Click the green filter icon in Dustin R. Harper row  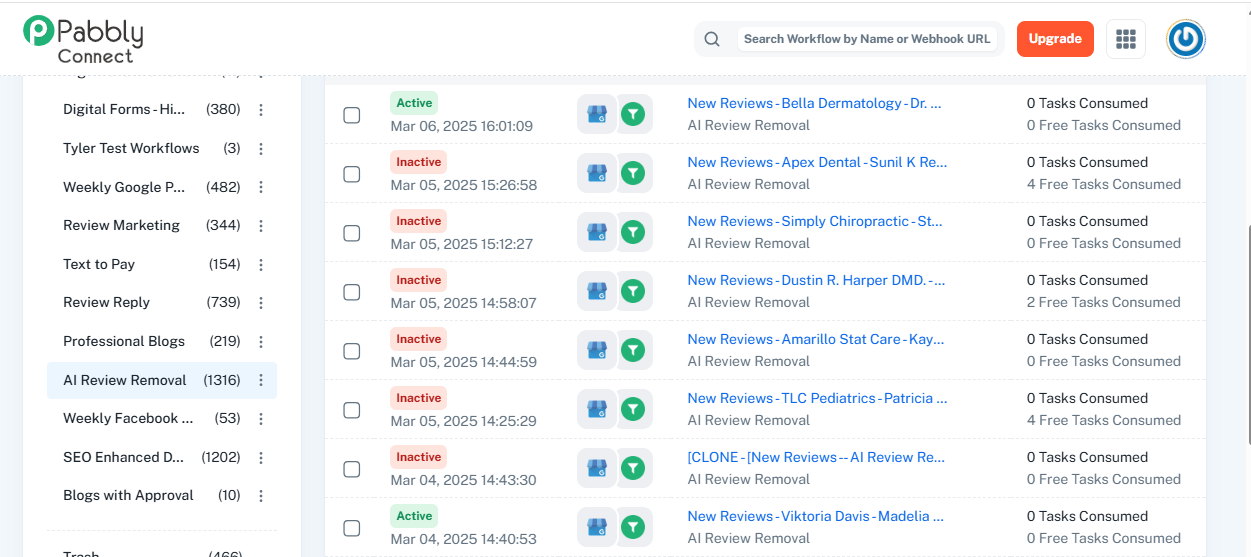pyautogui.click(x=633, y=291)
